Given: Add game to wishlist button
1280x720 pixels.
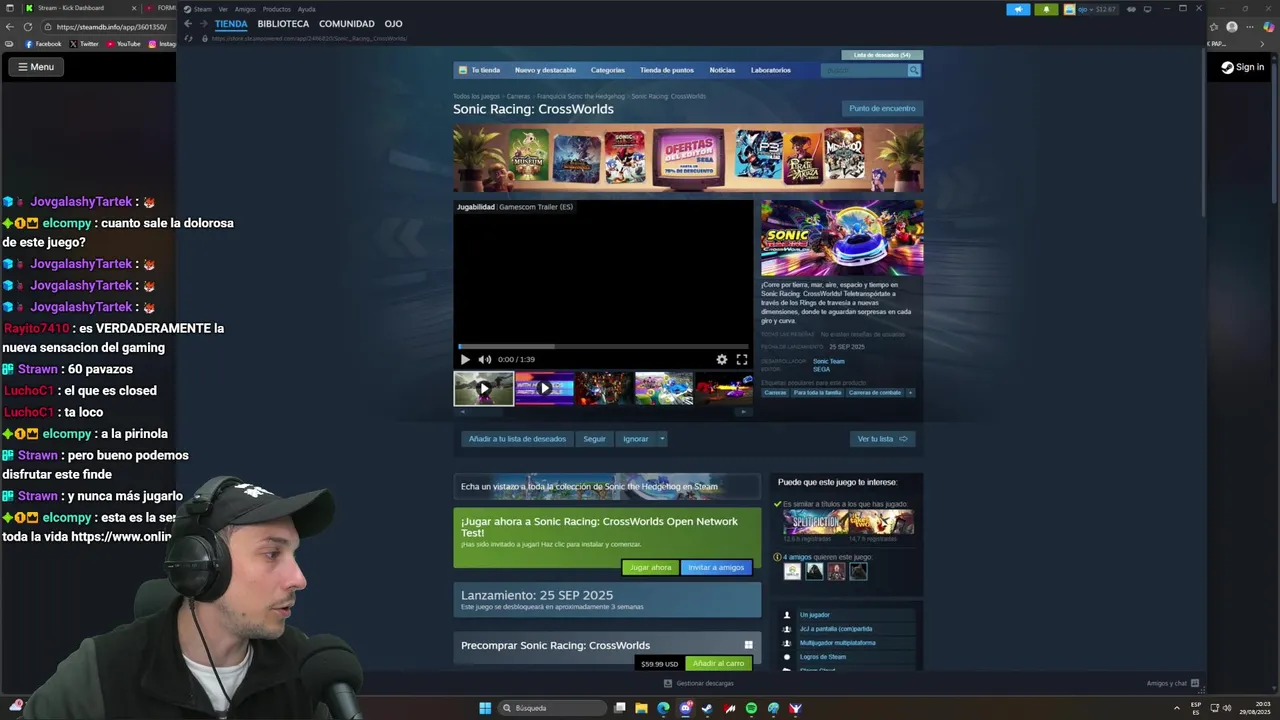Looking at the screenshot, I should click(517, 439).
